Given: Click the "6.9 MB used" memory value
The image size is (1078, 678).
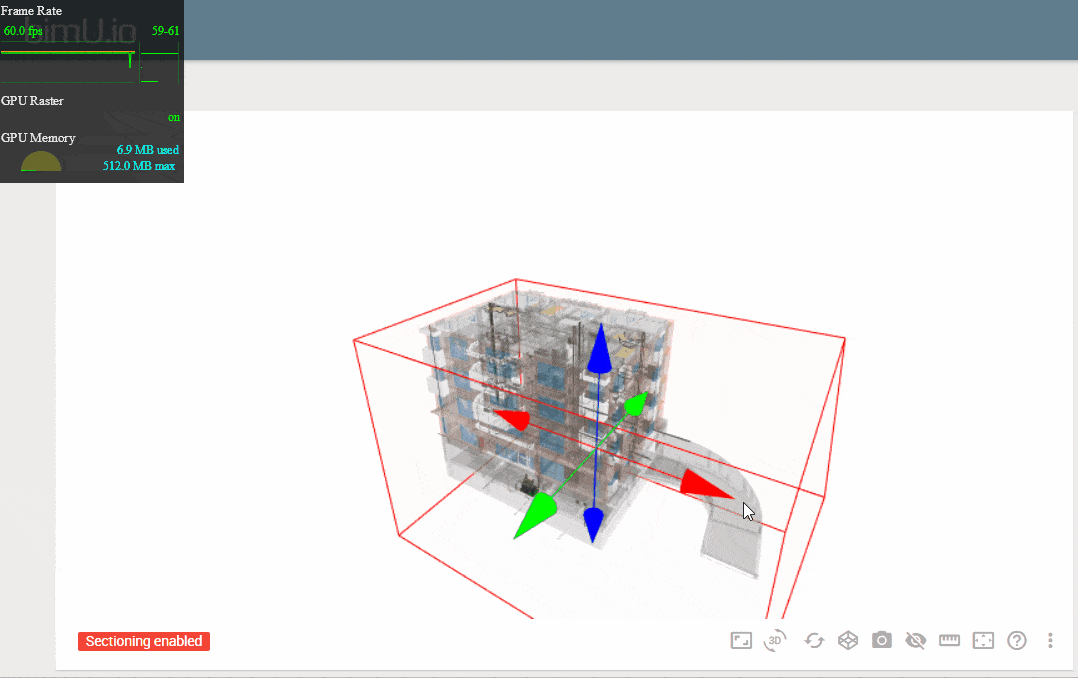Looking at the screenshot, I should [x=148, y=150].
